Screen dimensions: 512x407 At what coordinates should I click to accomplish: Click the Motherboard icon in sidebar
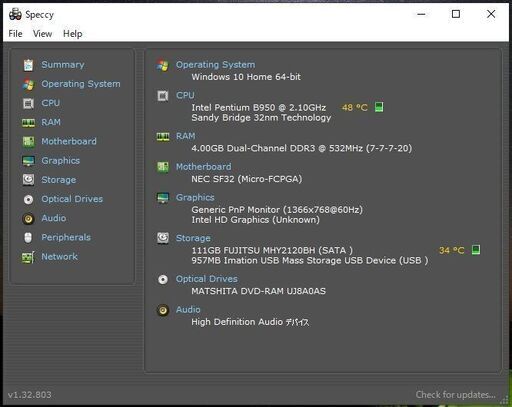click(28, 142)
